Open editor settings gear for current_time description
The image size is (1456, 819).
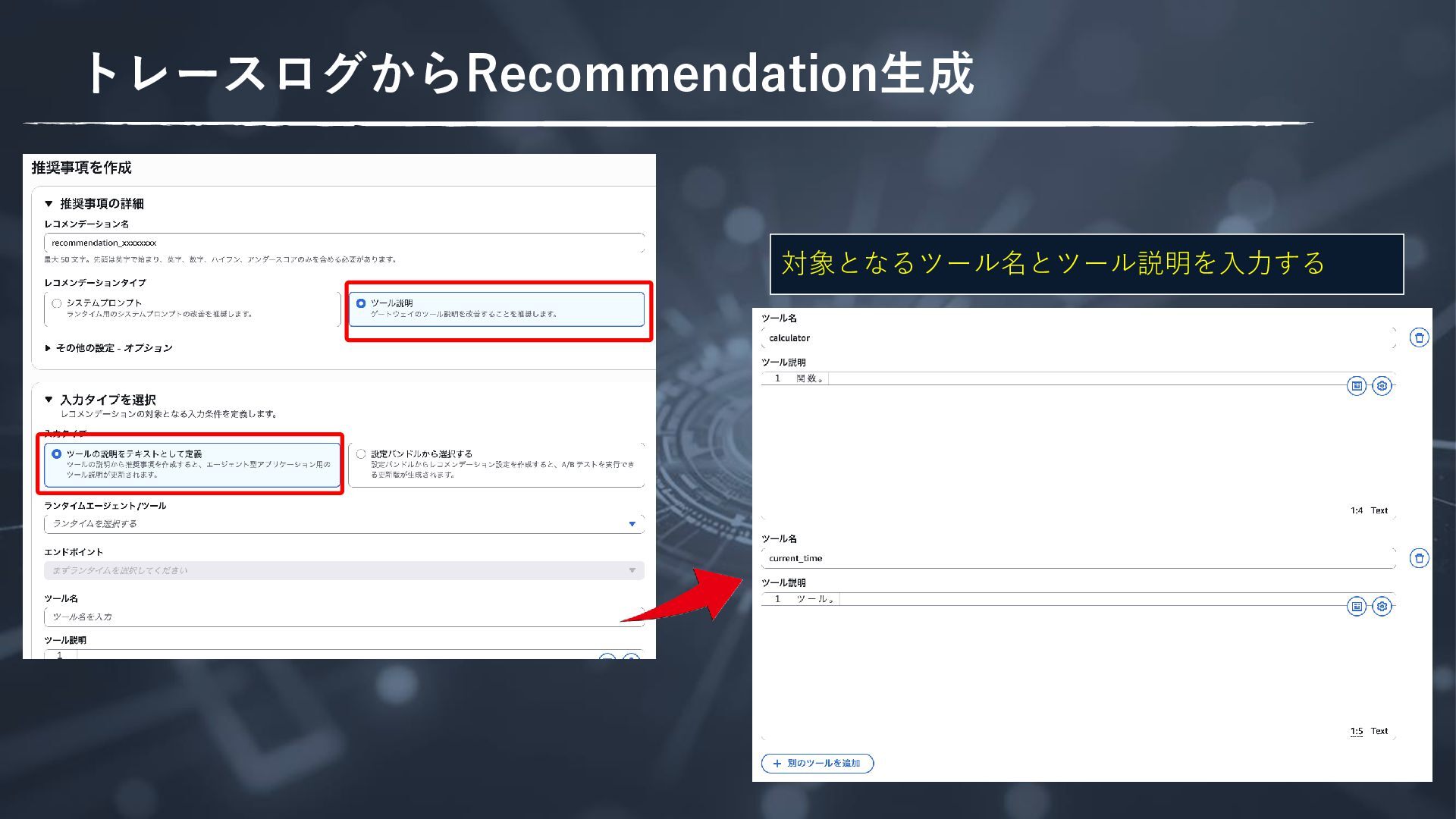(1382, 607)
